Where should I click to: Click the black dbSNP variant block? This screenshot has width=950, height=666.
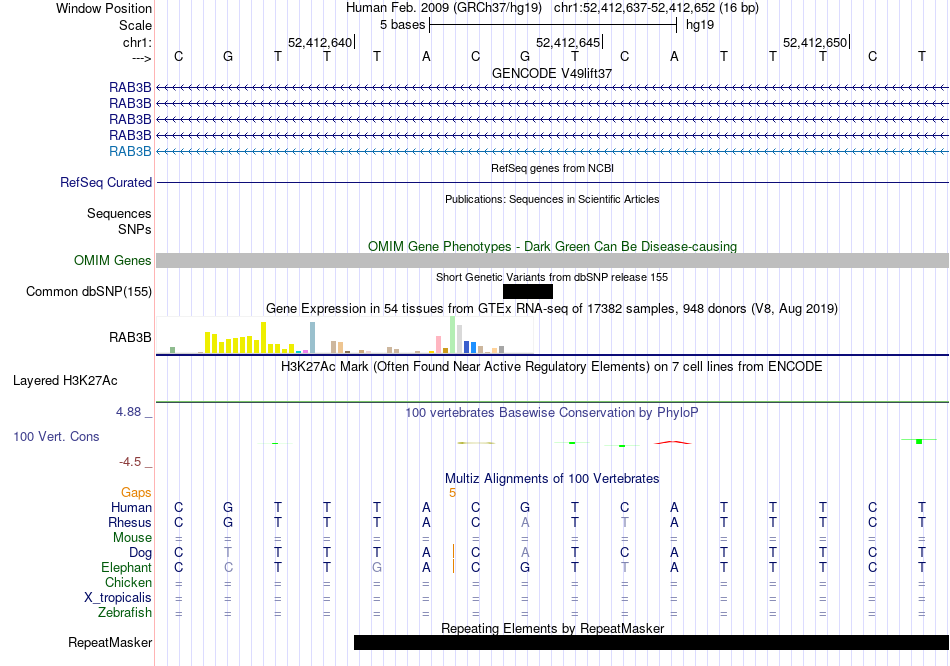(528, 291)
